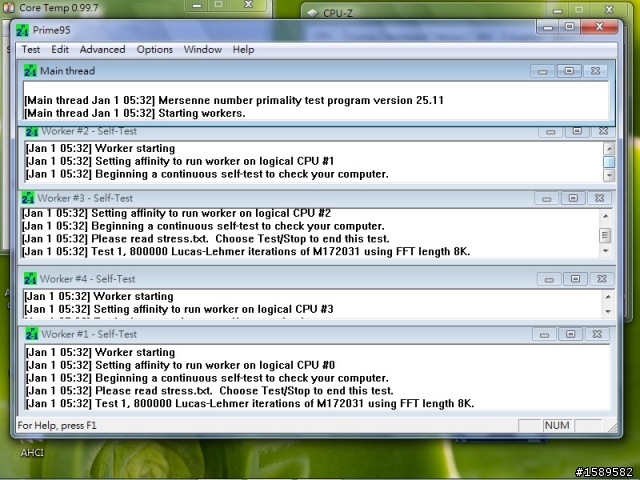This screenshot has height=480, width=640.
Task: Click the AHCI desktop icon label
Action: [32, 453]
